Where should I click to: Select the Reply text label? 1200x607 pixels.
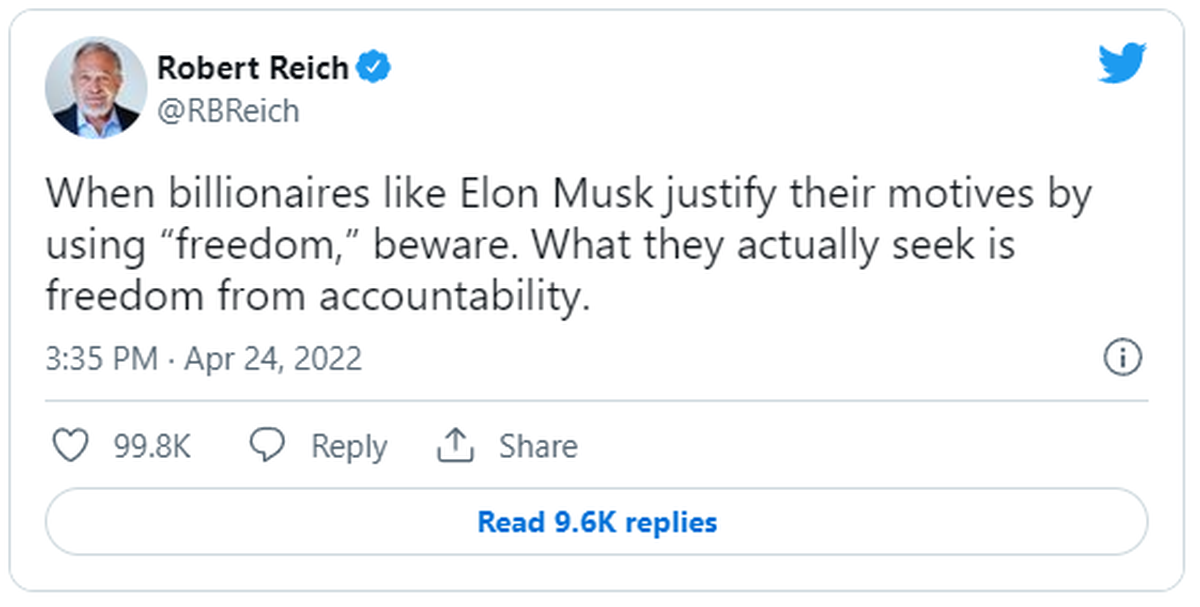point(349,447)
